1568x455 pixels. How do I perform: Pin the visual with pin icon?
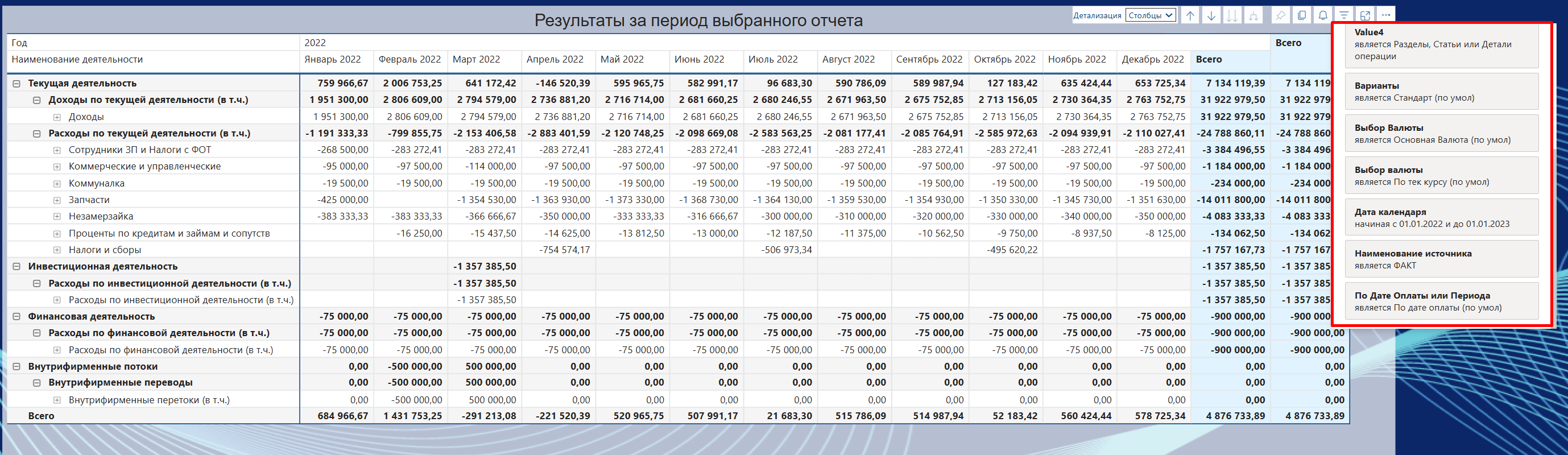point(1281,16)
